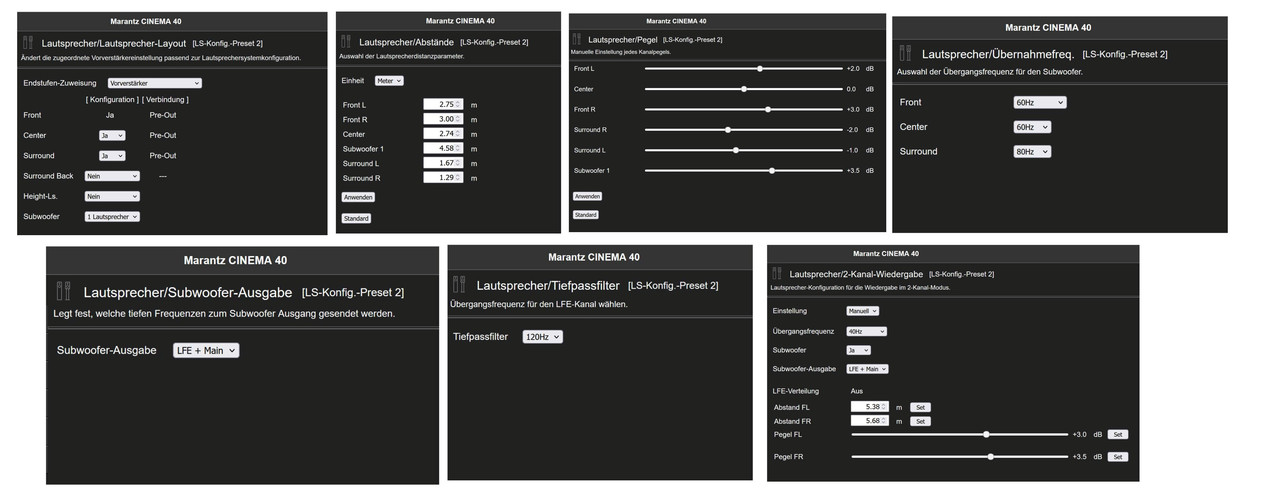Open Subwoofer-Ausgabe dropdown in Subwoofer-Ausgabe panel
Viewport: 1280px width, 503px height.
pyautogui.click(x=206, y=351)
